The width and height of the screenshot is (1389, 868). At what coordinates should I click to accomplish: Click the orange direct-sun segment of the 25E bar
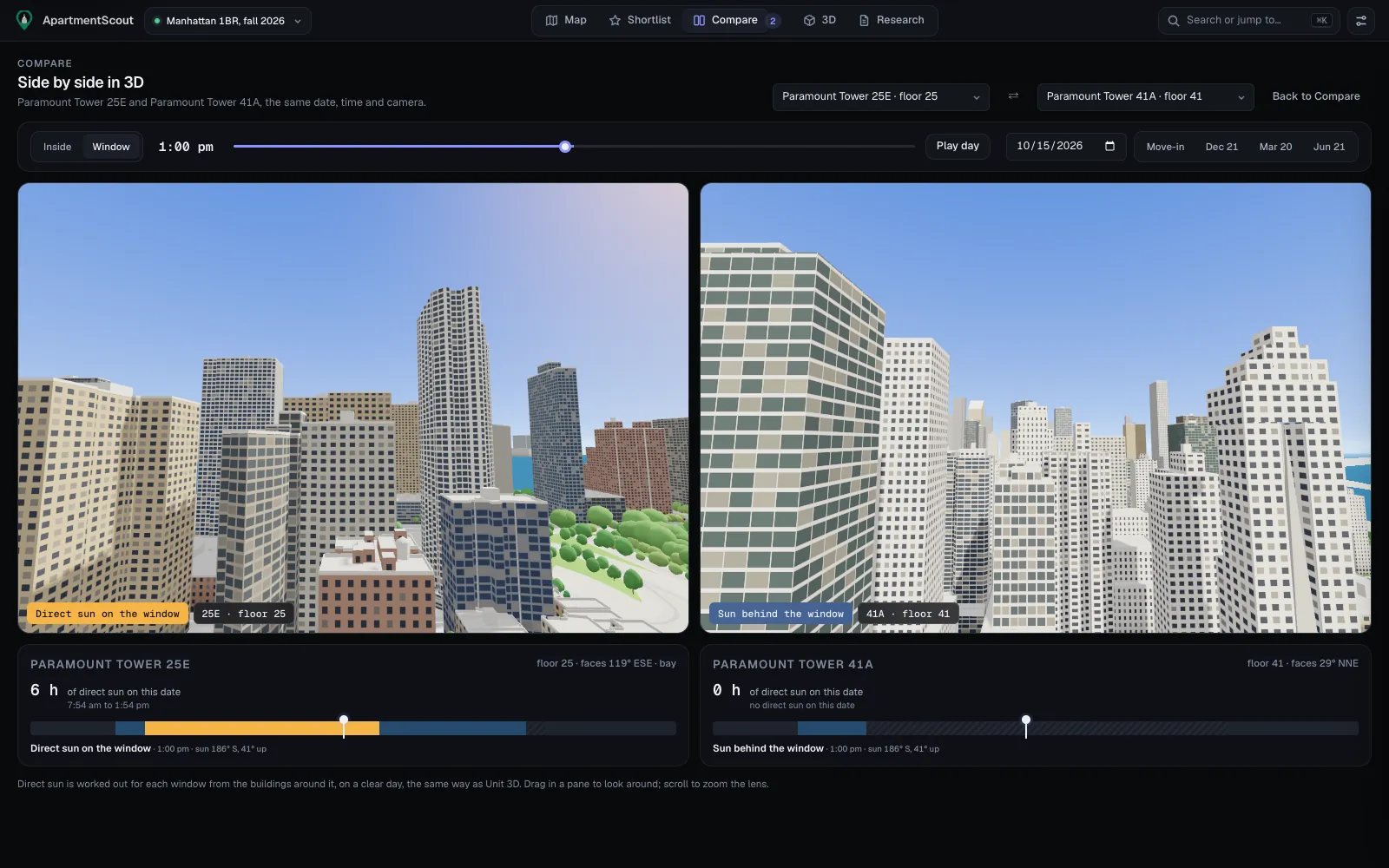coord(262,728)
